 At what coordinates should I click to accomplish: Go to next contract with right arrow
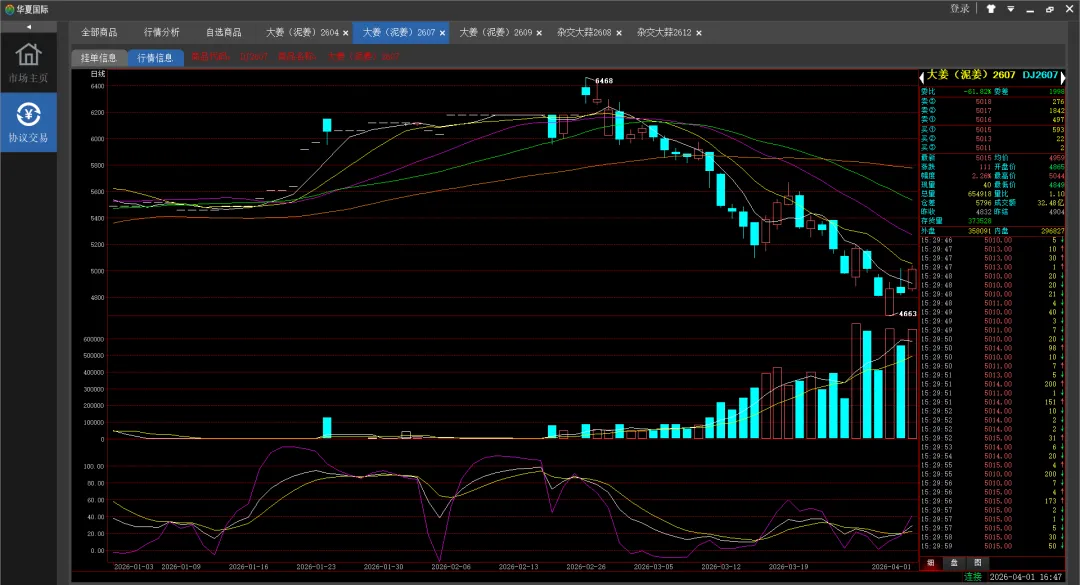[x=1062, y=77]
